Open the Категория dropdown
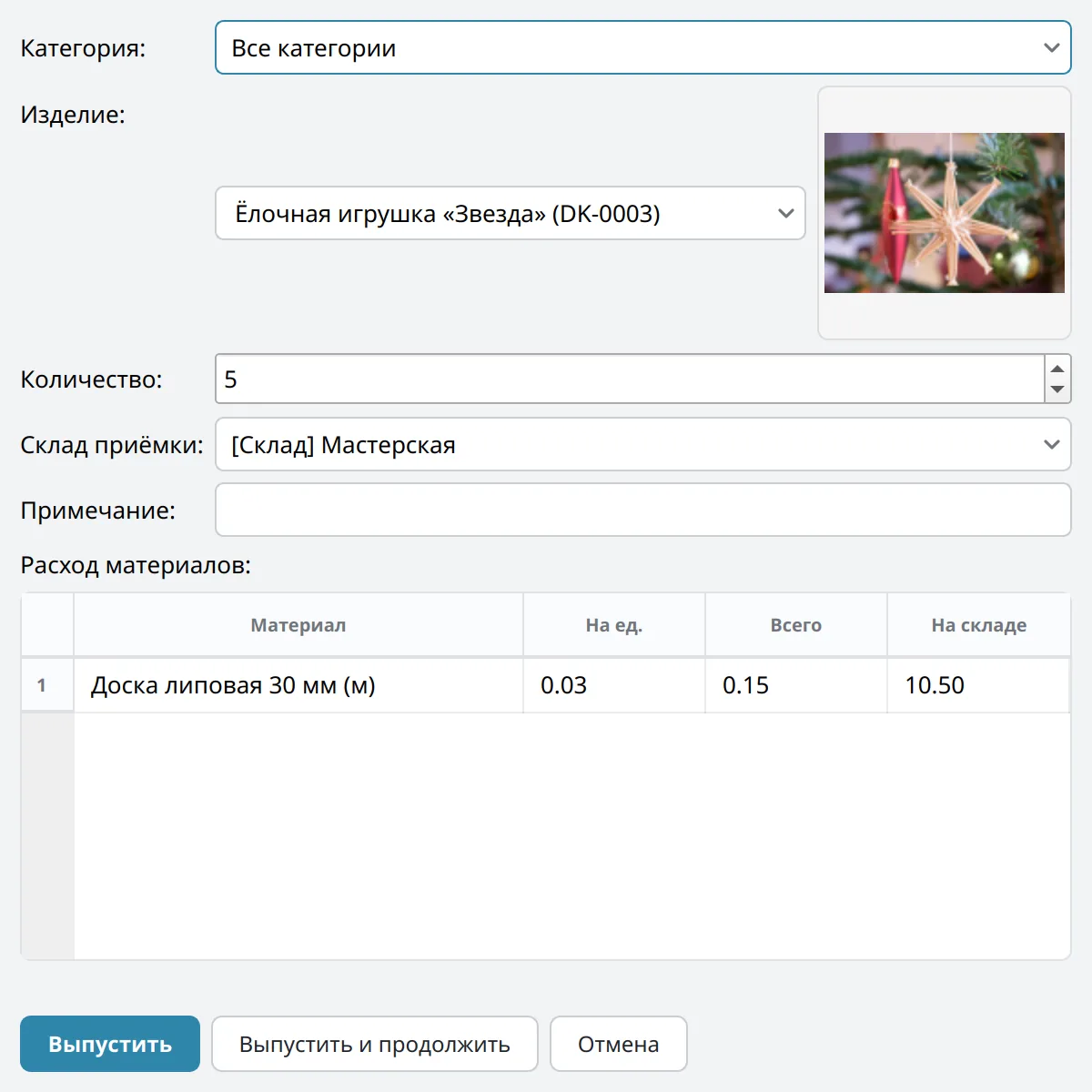 (x=642, y=47)
